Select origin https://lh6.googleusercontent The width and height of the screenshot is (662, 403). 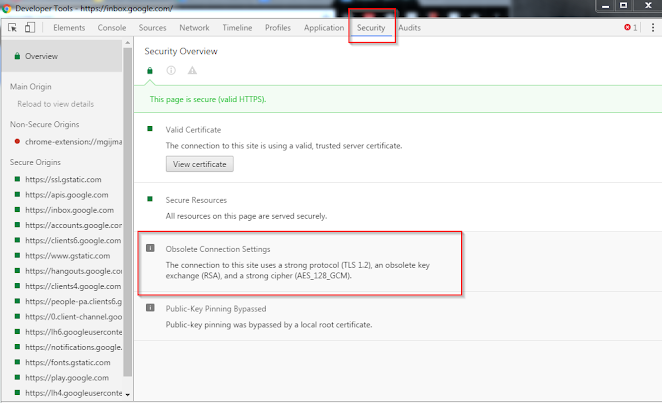73,332
